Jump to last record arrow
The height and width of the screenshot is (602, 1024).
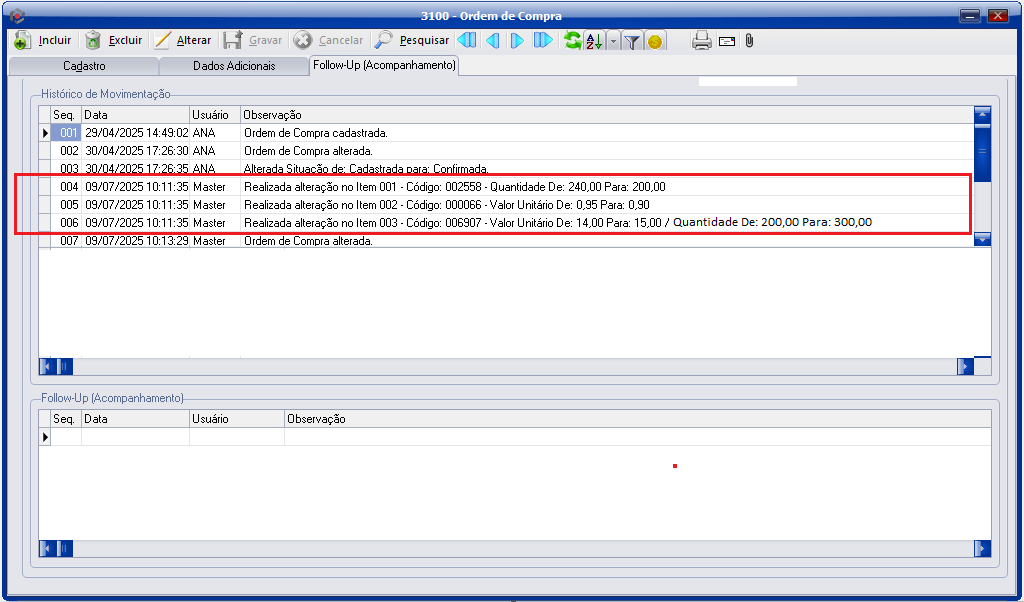coord(542,41)
